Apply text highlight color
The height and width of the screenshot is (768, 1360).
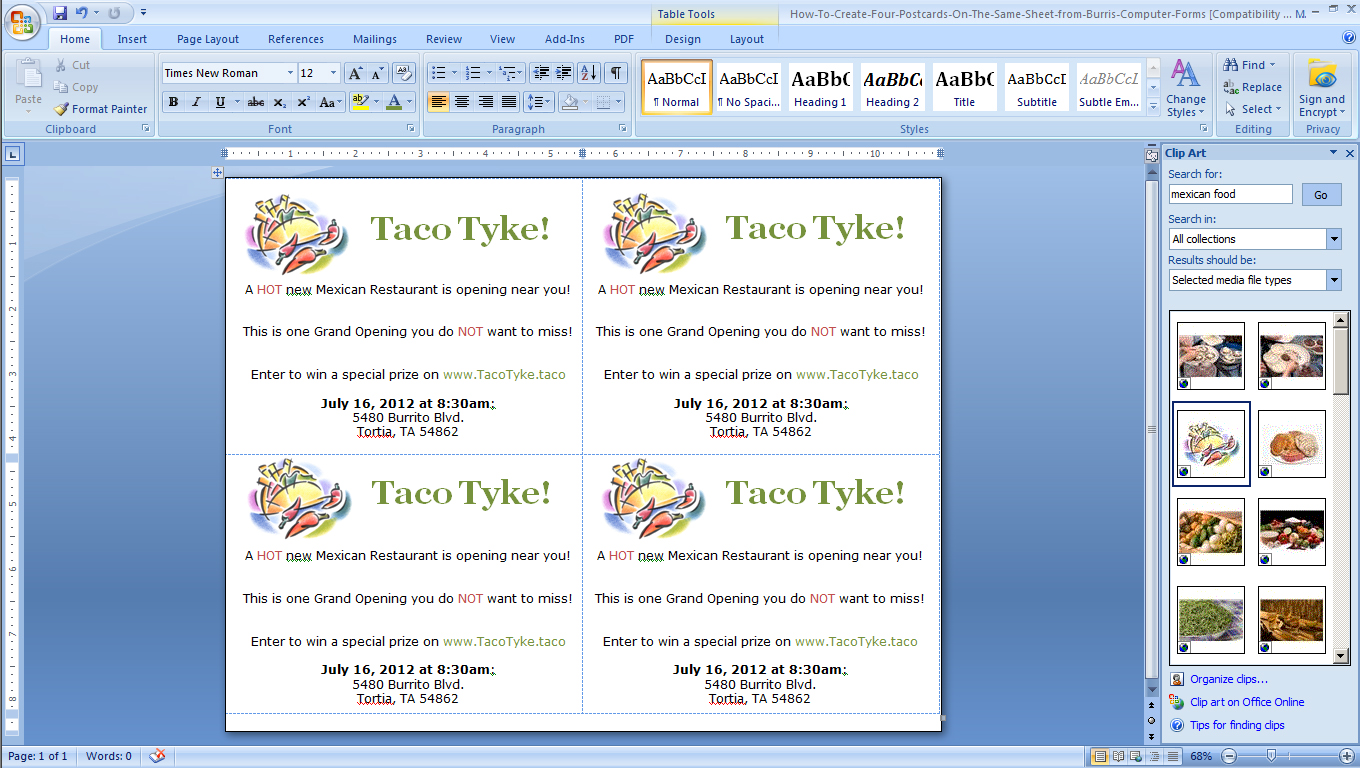(x=360, y=102)
